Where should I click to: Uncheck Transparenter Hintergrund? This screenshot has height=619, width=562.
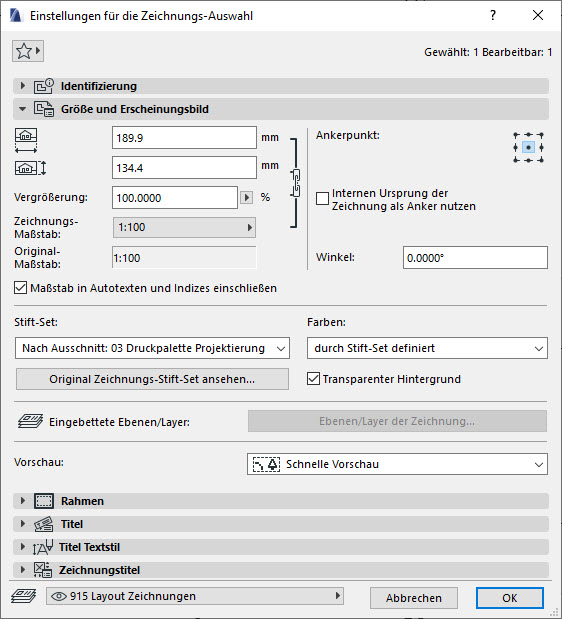(313, 379)
